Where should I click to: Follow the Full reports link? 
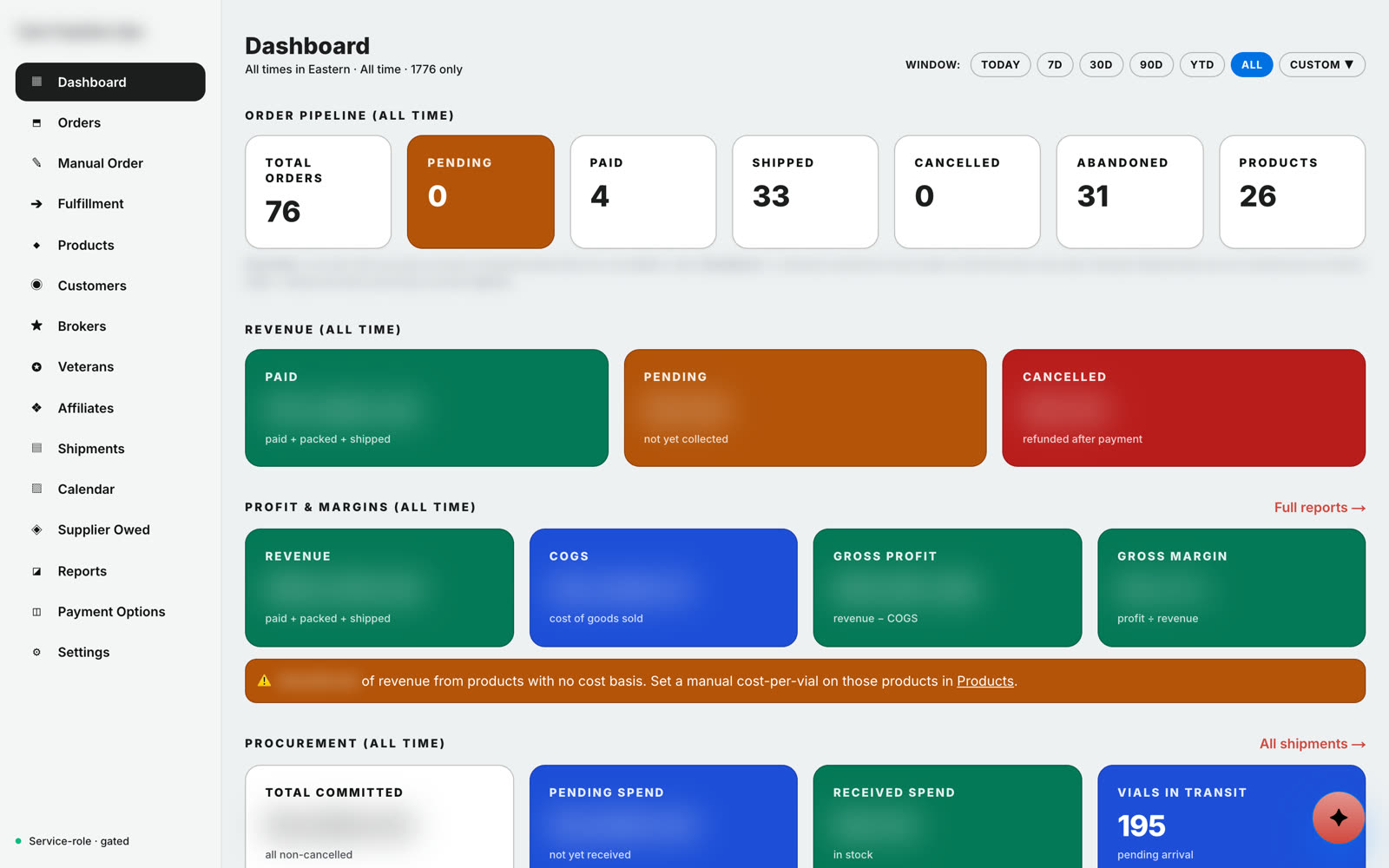point(1320,508)
